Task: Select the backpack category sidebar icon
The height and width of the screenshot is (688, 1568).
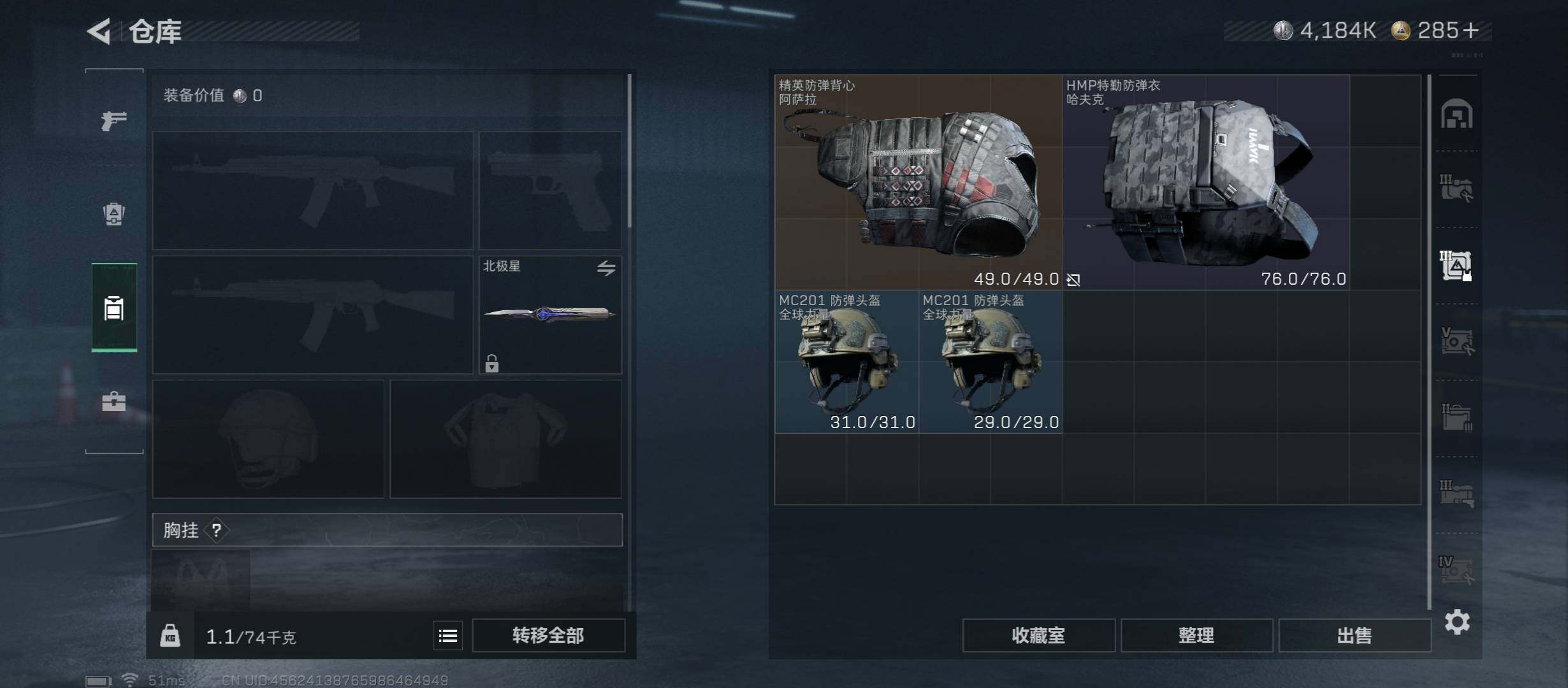Action: tap(114, 213)
